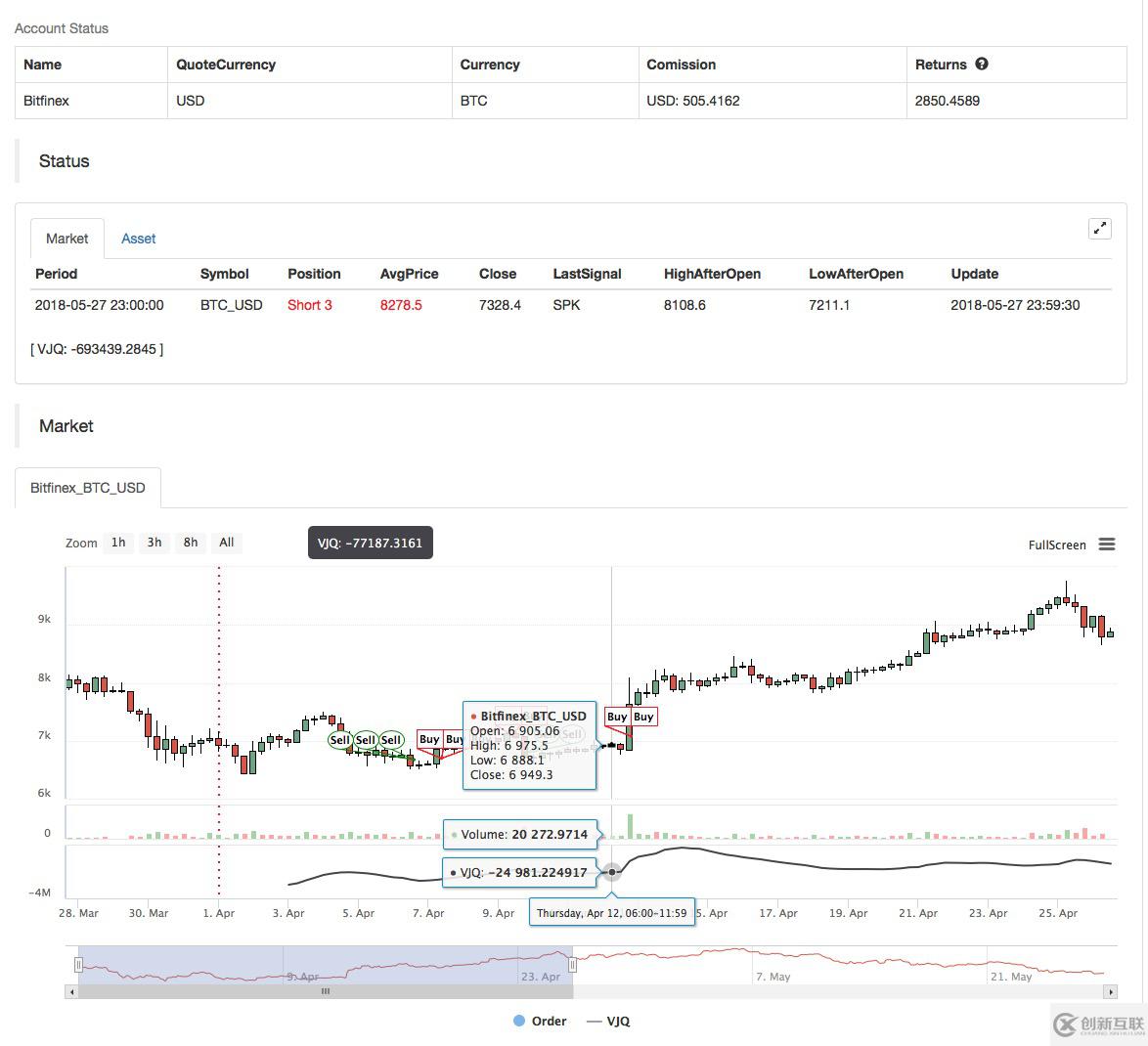Select the Bitfinex_BTC_USD chart tab
Image resolution: width=1148 pixels, height=1046 pixels.
pyautogui.click(x=88, y=488)
